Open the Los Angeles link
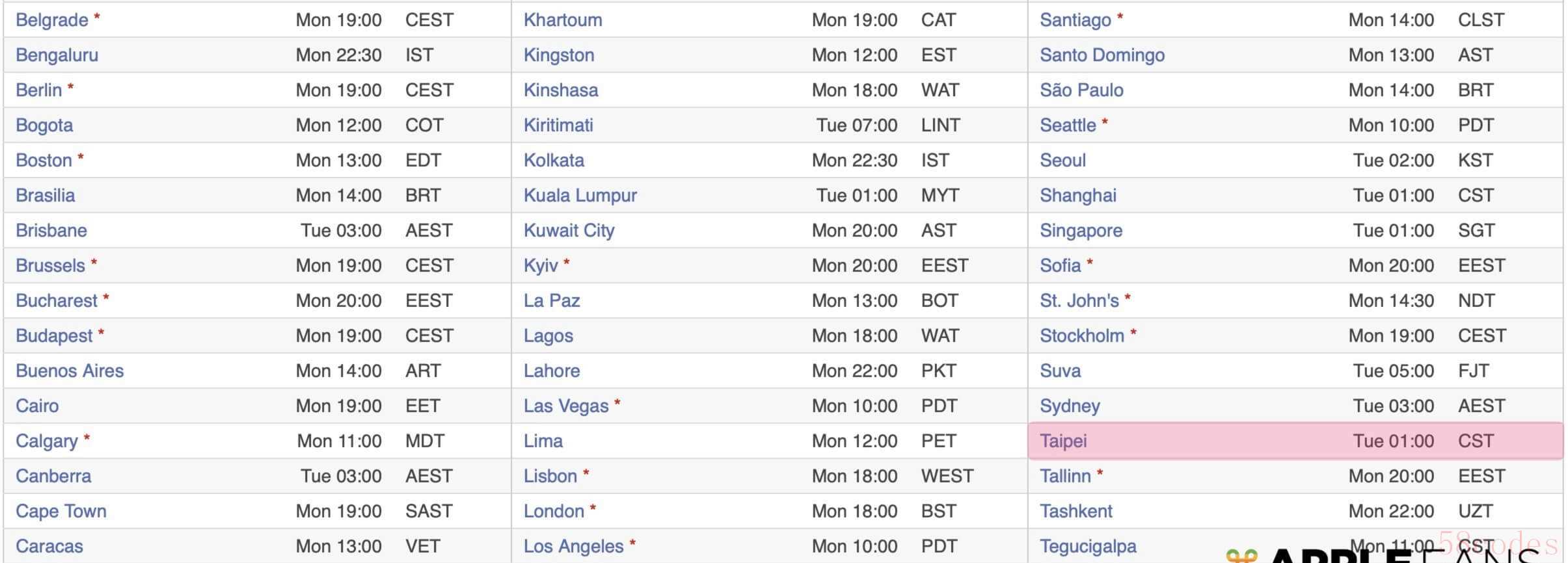Screen dimensions: 1568x563 (574, 547)
